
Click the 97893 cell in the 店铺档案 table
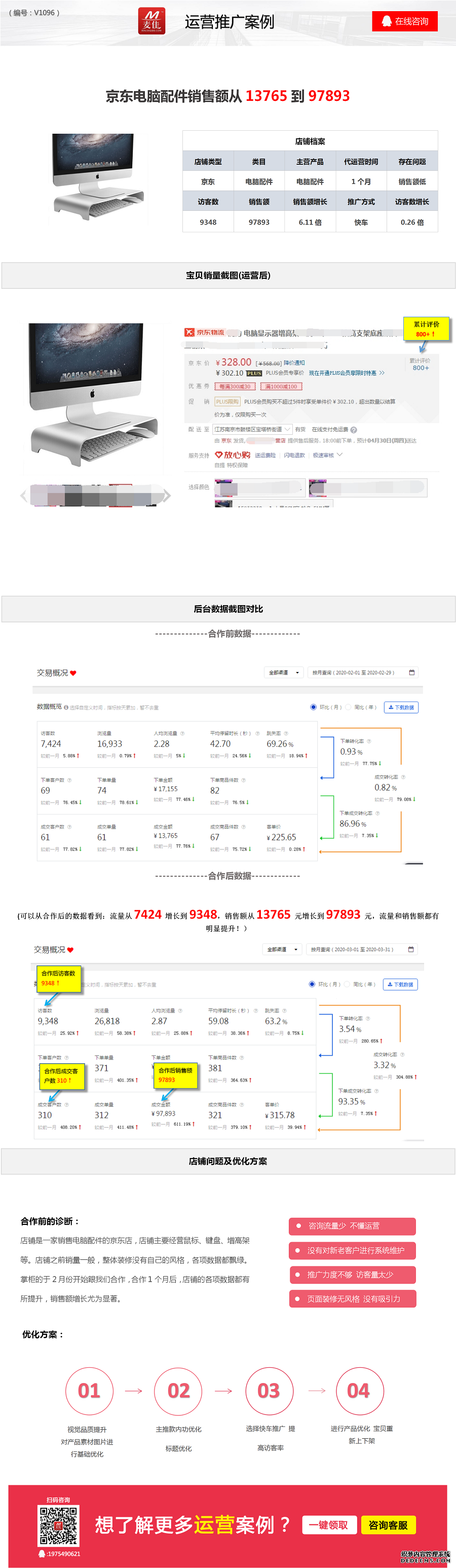click(259, 222)
